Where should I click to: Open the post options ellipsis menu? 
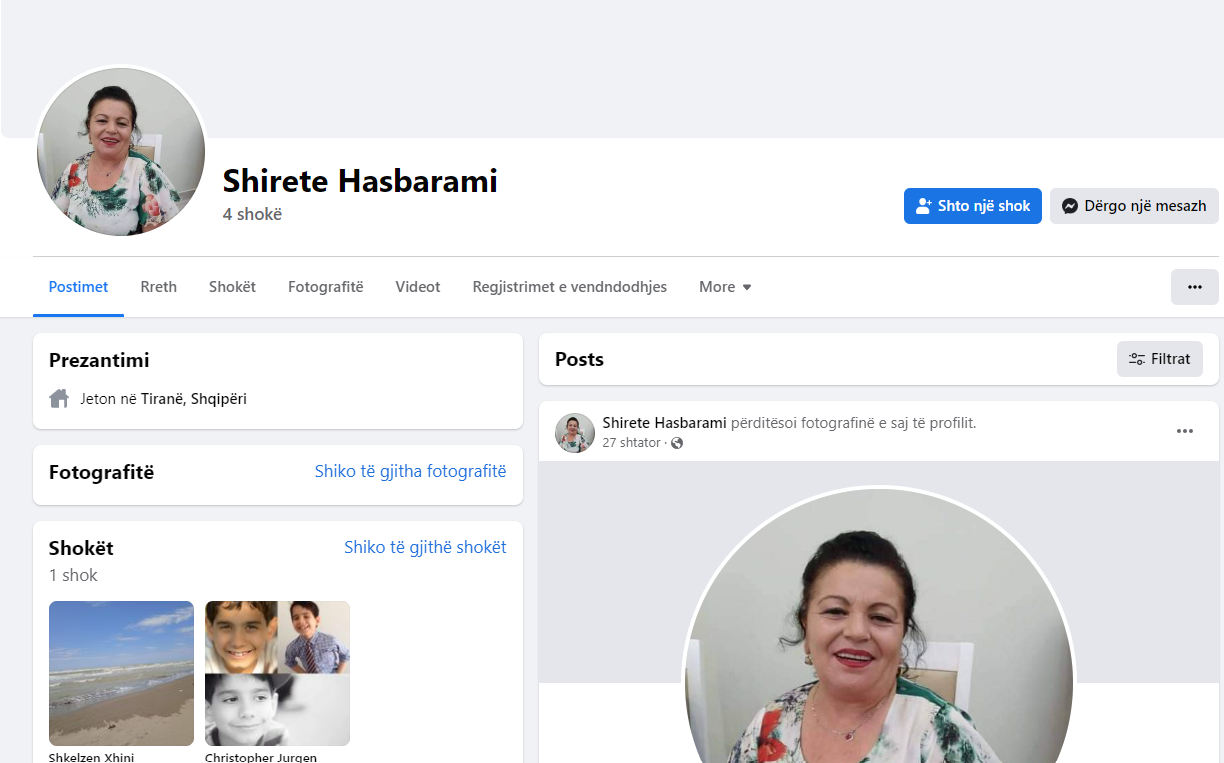(x=1184, y=431)
